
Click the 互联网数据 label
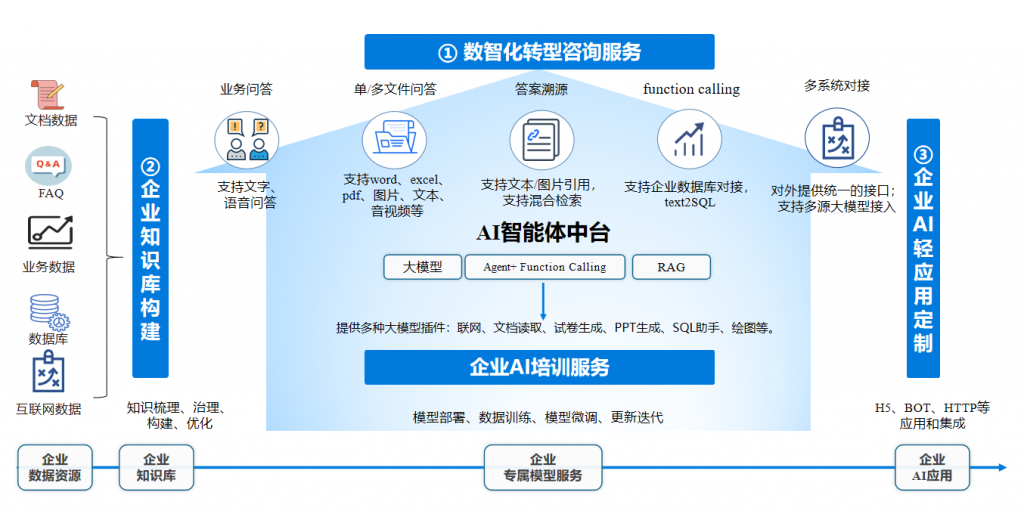pos(49,410)
